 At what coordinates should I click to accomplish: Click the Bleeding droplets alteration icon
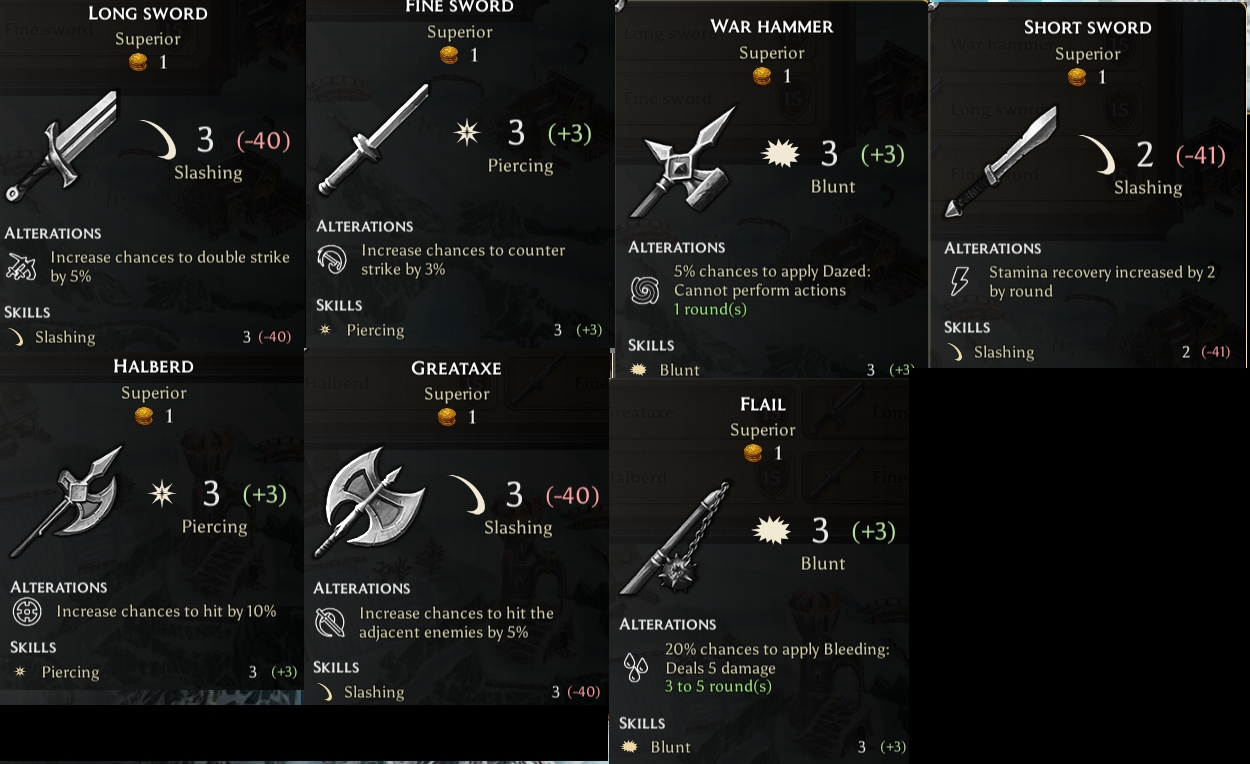tap(635, 668)
